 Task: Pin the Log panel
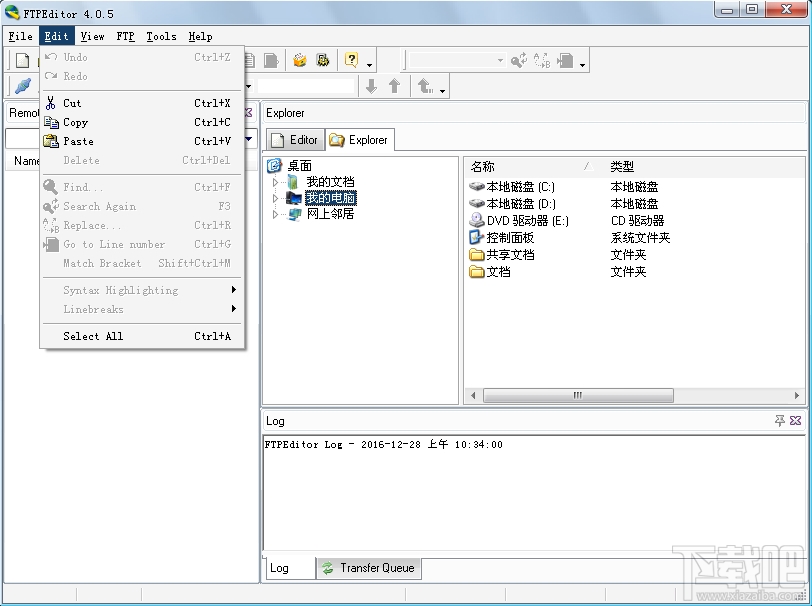[x=779, y=421]
